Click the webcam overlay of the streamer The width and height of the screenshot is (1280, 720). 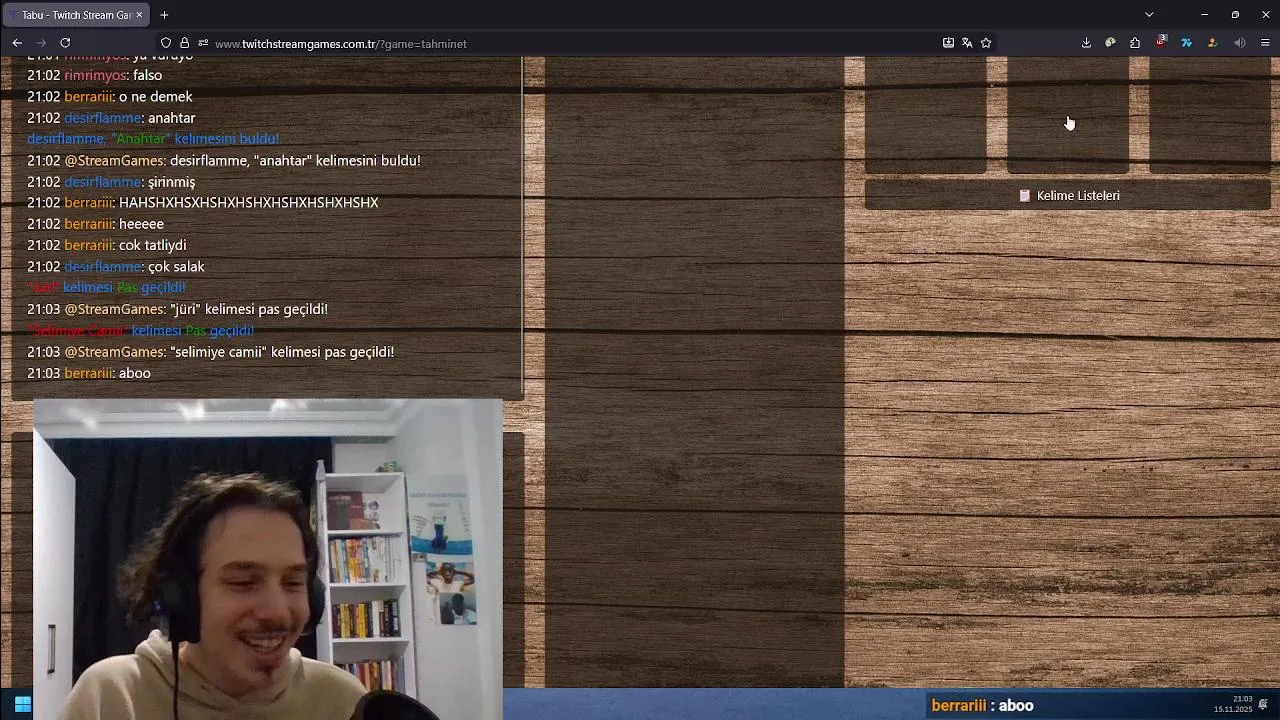268,559
